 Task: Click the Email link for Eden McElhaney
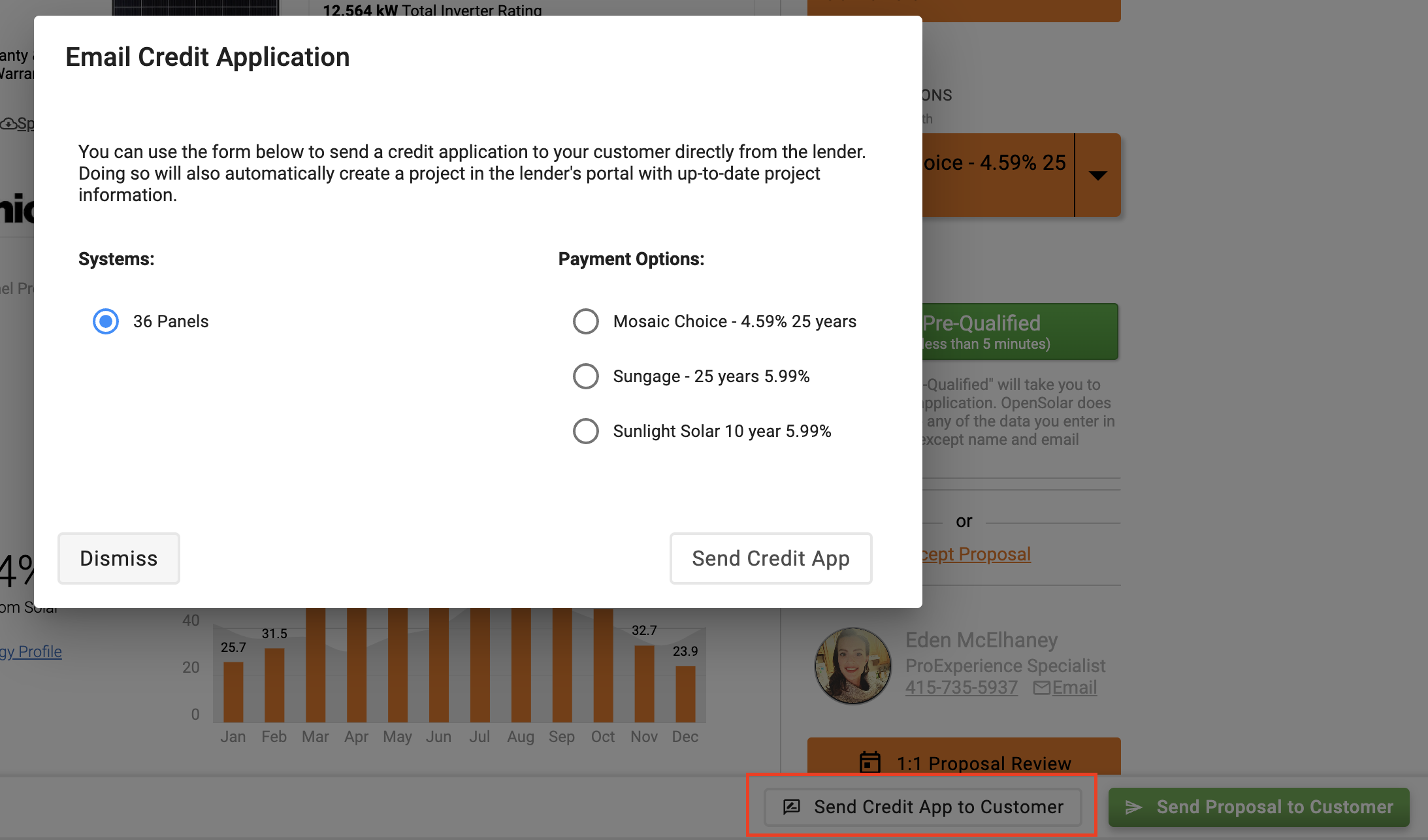pyautogui.click(x=1074, y=687)
